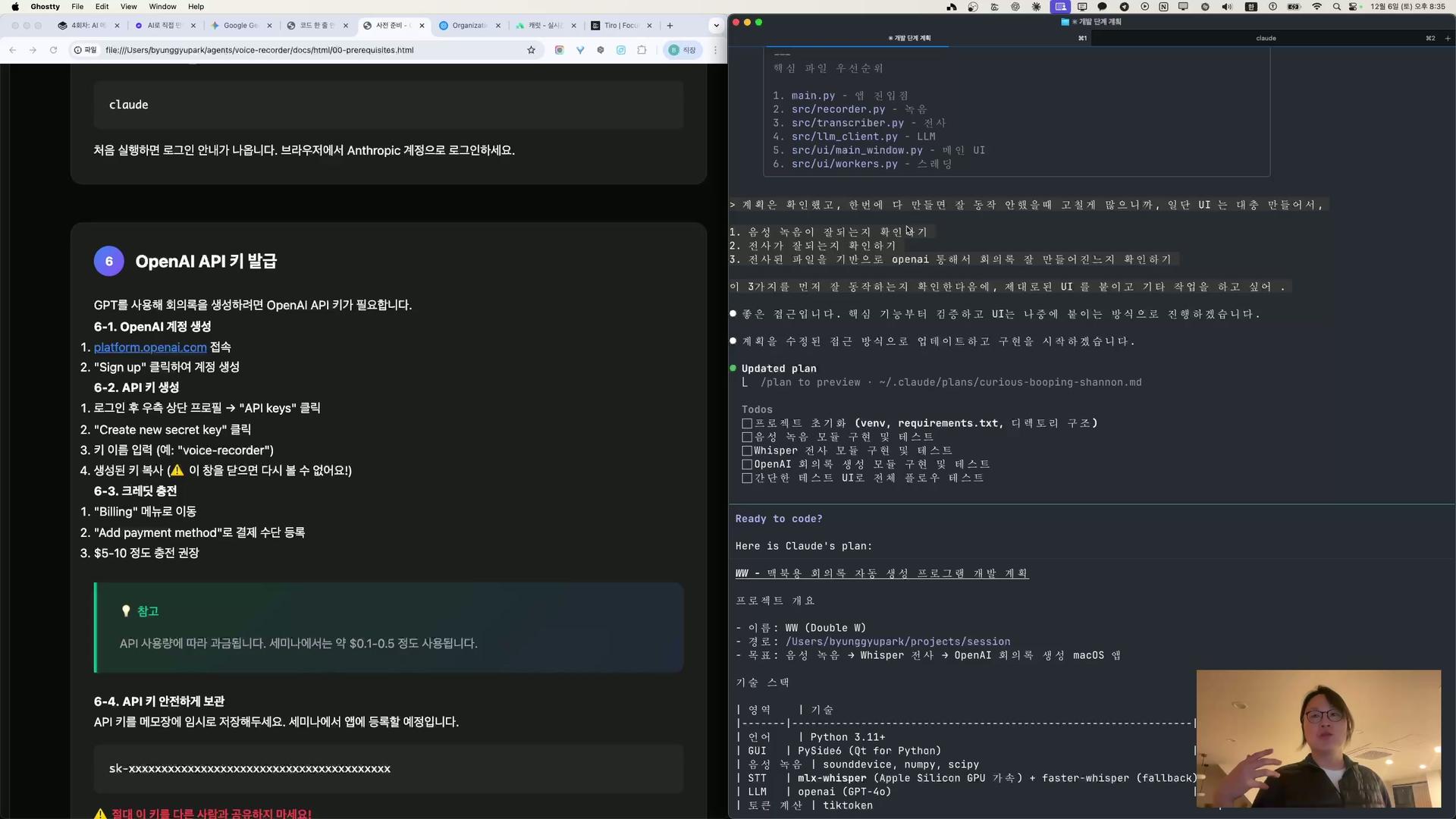The width and height of the screenshot is (1456, 819).
Task: Click the Spotlight search magnifier
Action: pos(1336,7)
